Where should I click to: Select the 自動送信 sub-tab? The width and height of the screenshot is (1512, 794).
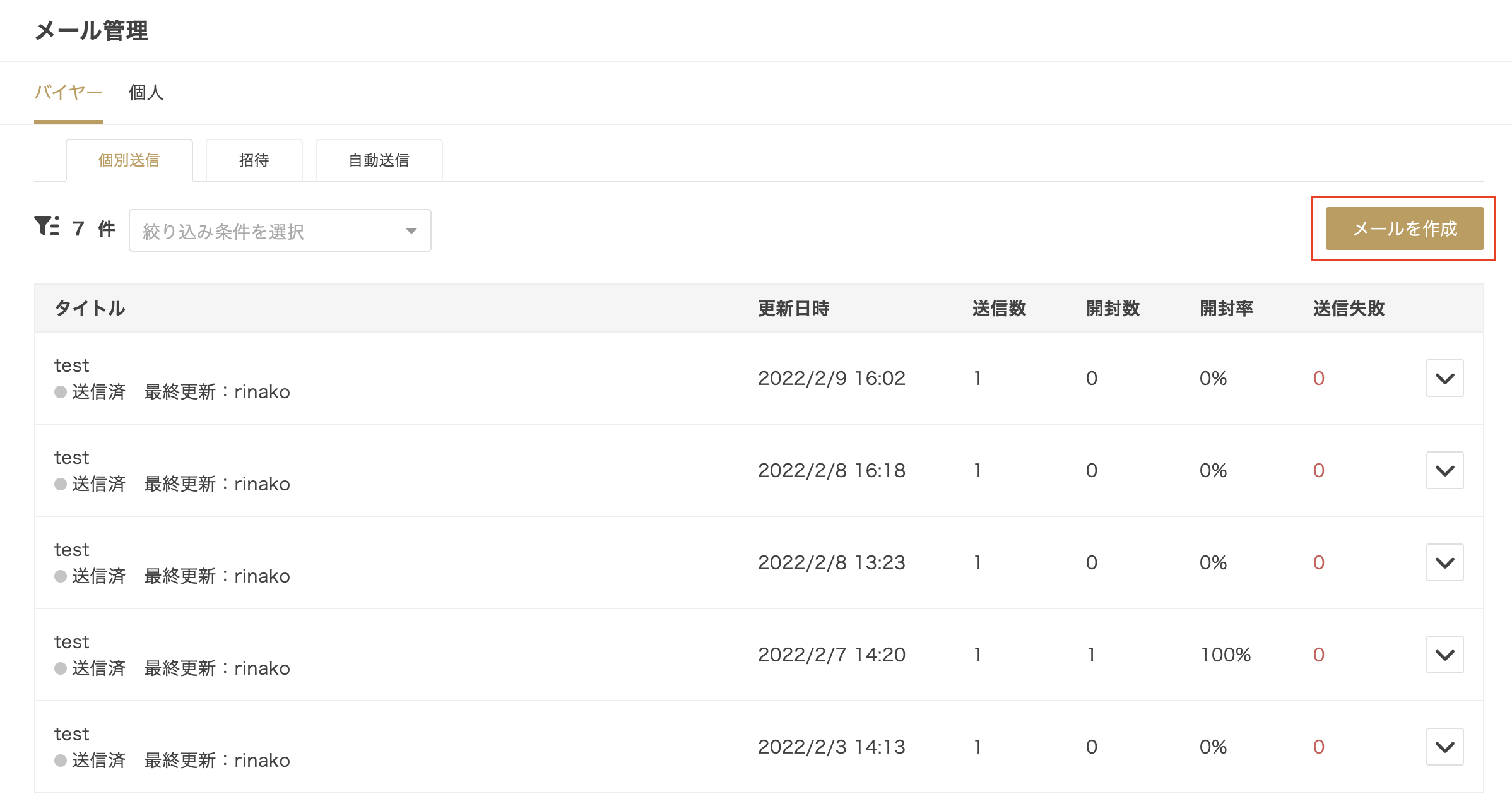tap(379, 160)
